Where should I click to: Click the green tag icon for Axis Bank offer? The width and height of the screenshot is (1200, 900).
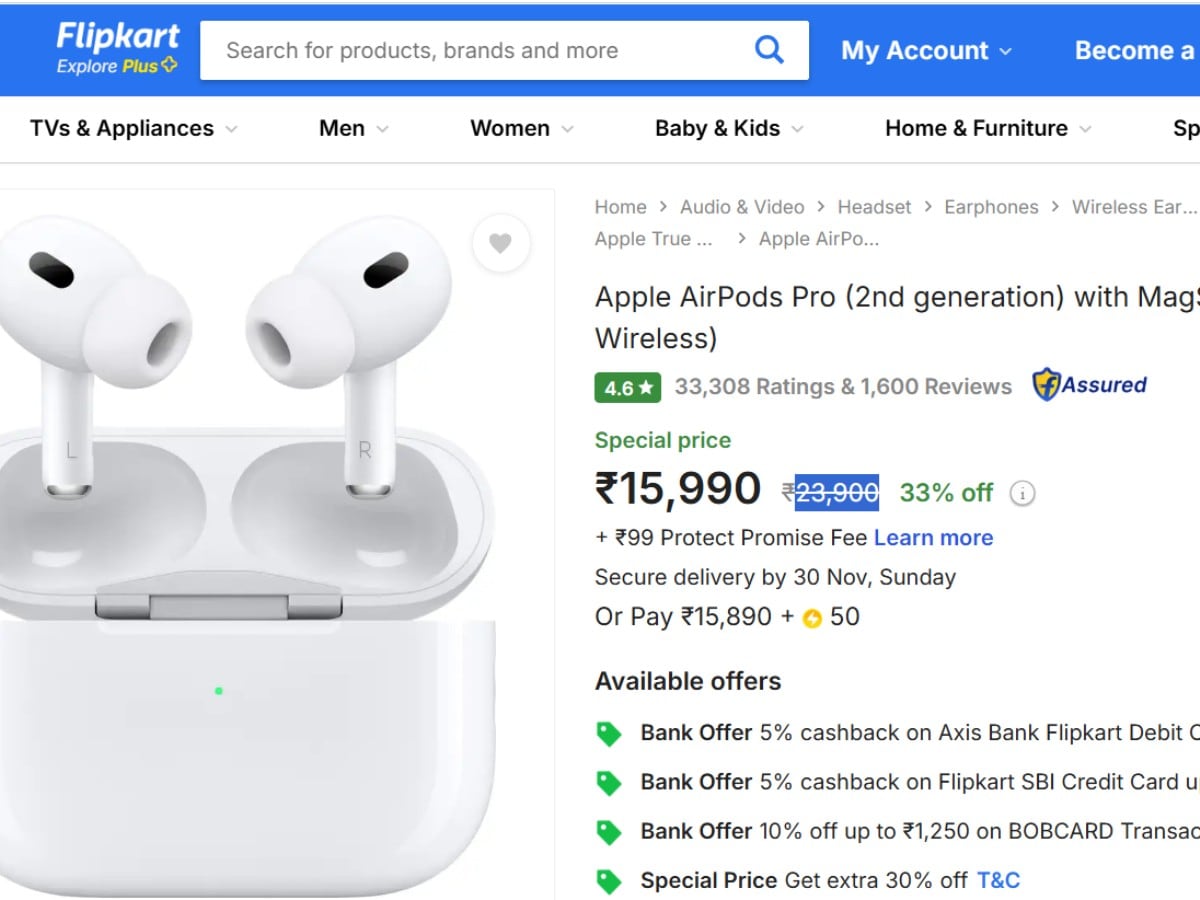(608, 734)
